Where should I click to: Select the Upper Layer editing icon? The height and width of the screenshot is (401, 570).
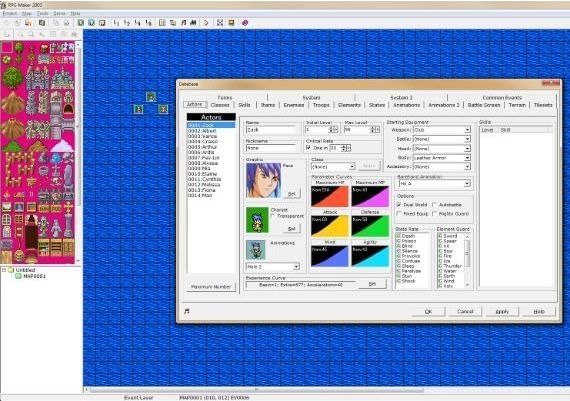pyautogui.click(x=92, y=23)
